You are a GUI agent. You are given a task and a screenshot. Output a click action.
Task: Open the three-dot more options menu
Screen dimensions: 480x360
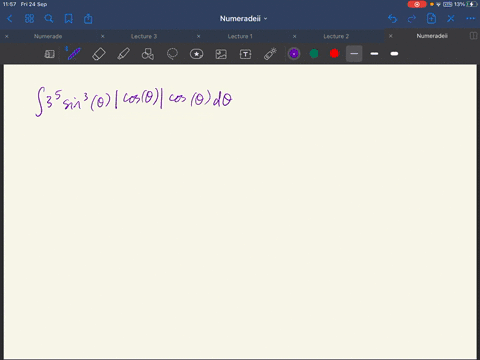pos(470,19)
